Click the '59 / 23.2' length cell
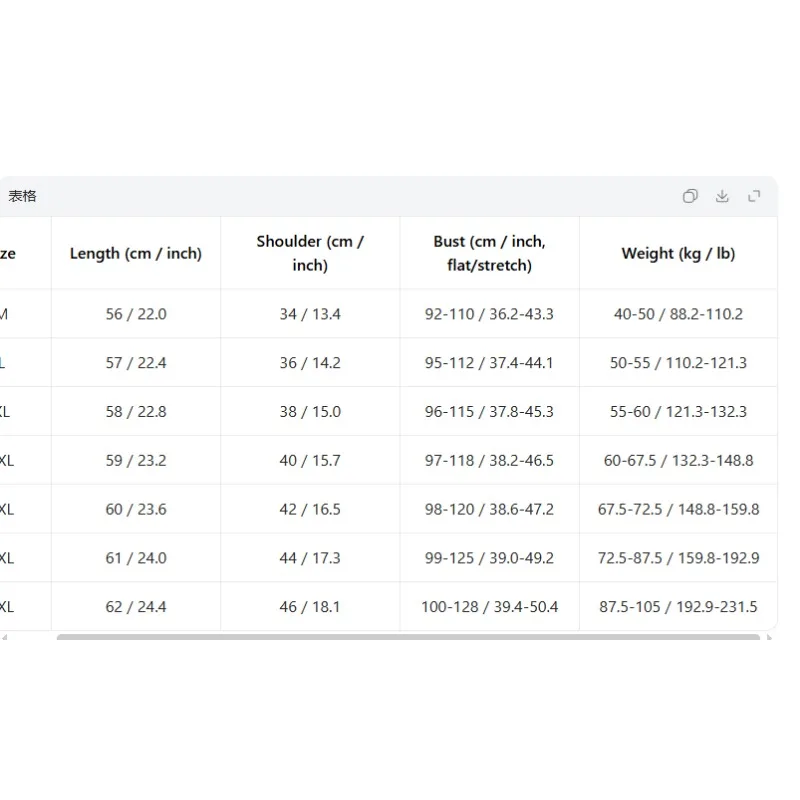This screenshot has width=800, height=800. (x=136, y=461)
